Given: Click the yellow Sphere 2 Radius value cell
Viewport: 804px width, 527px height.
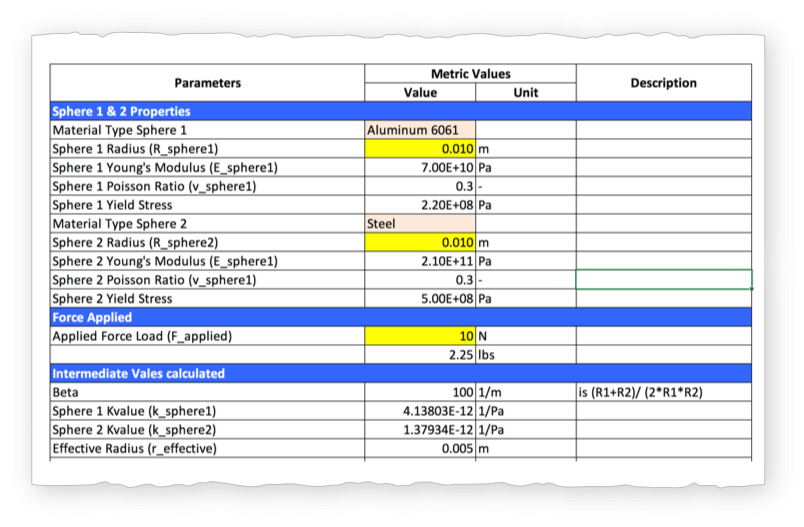Looking at the screenshot, I should coord(420,243).
